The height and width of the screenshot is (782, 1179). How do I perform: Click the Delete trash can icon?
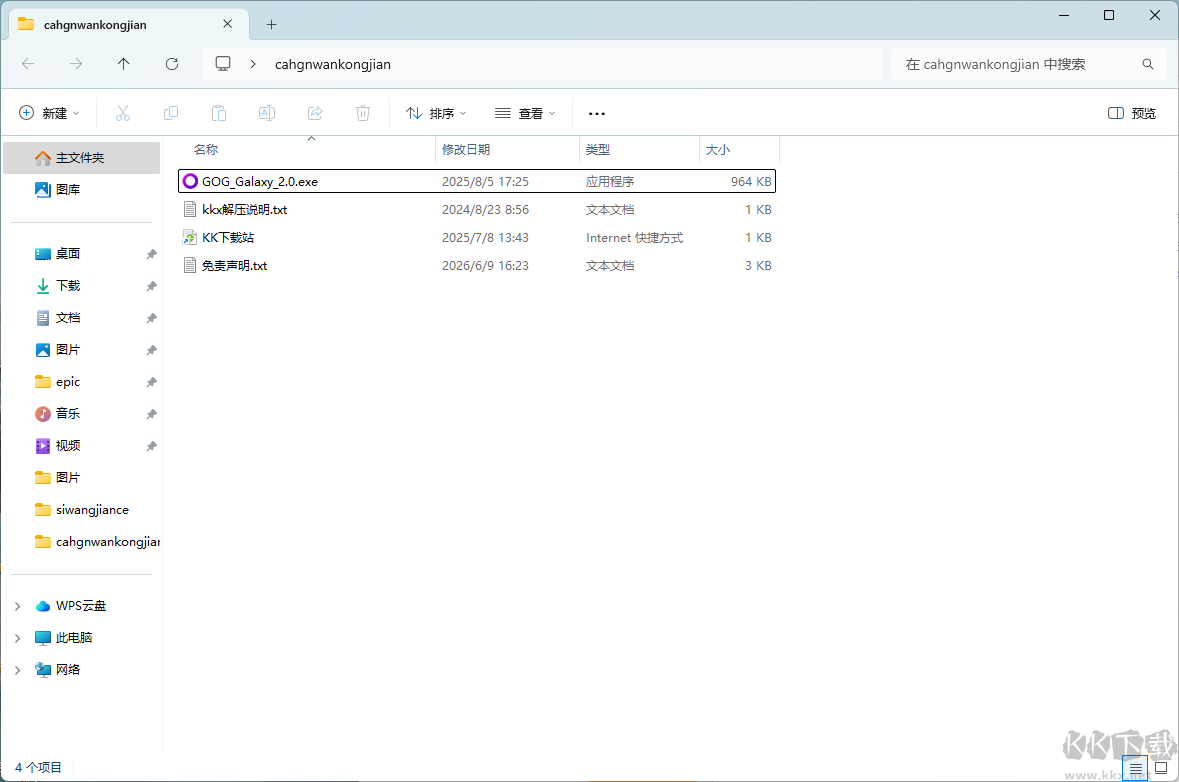click(363, 114)
